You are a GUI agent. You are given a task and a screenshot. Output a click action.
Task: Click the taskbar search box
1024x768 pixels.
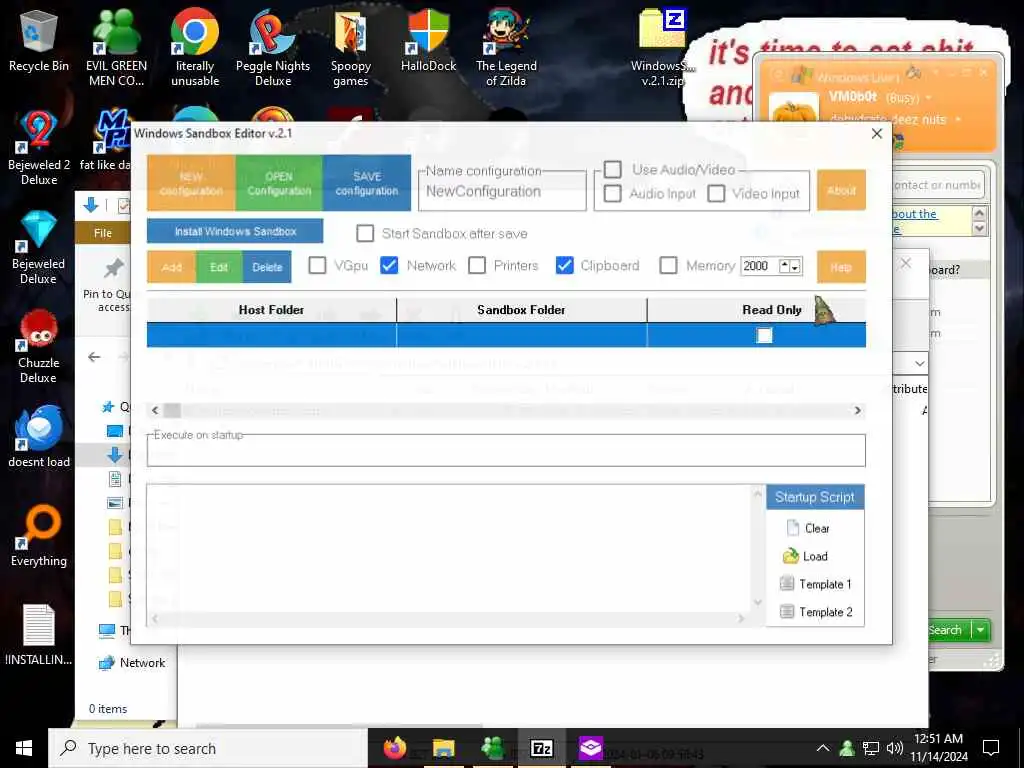click(x=208, y=748)
